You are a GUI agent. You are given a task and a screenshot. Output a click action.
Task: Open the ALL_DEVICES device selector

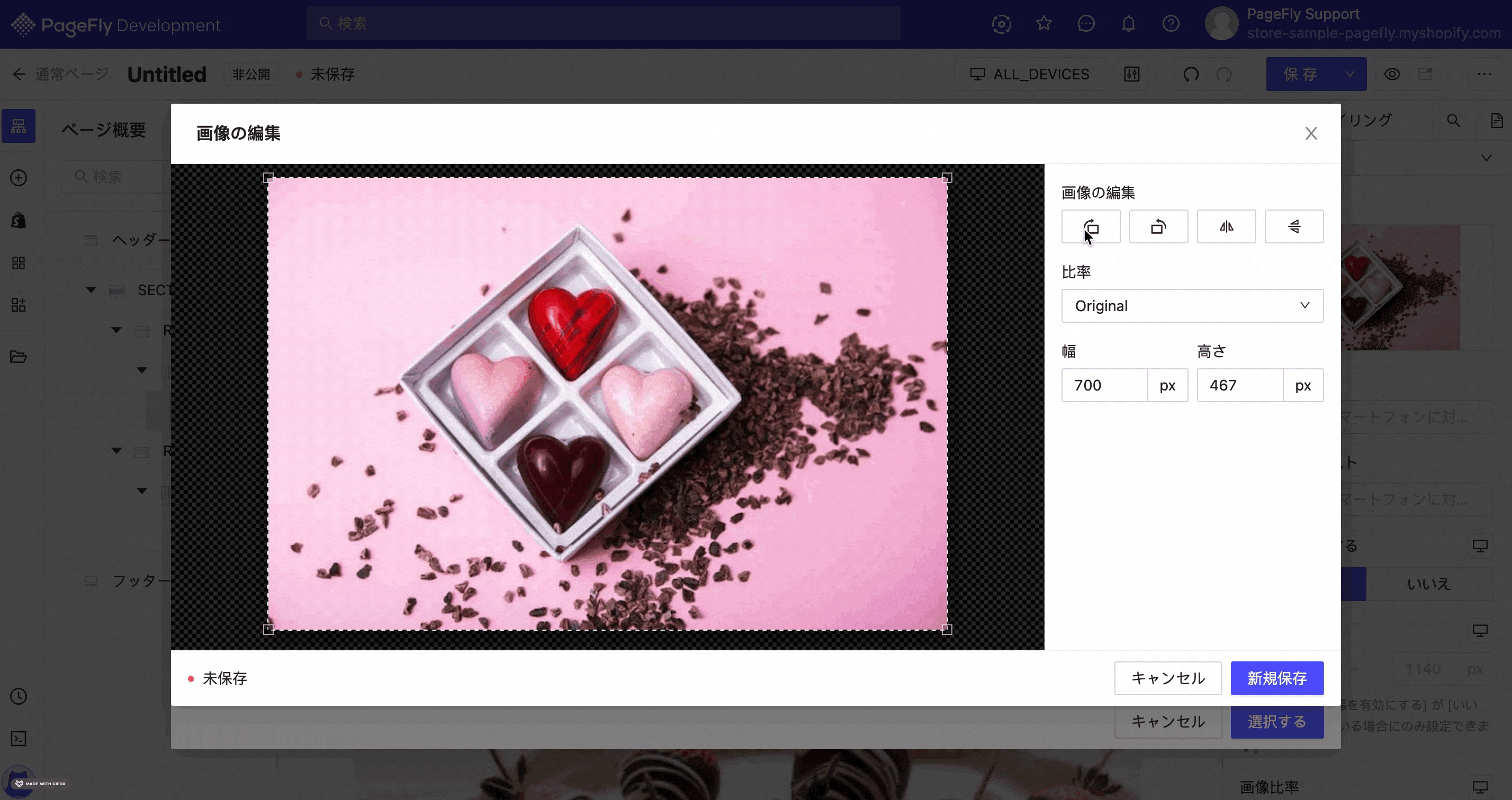1030,74
